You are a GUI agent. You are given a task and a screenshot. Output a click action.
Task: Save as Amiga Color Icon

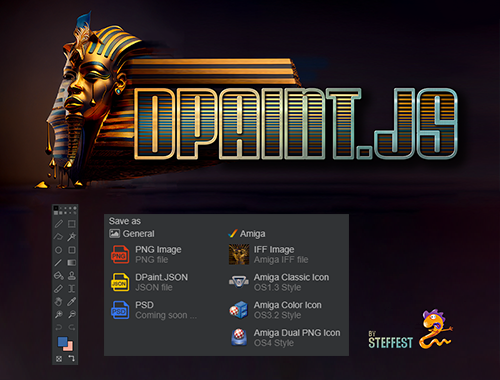click(x=275, y=310)
